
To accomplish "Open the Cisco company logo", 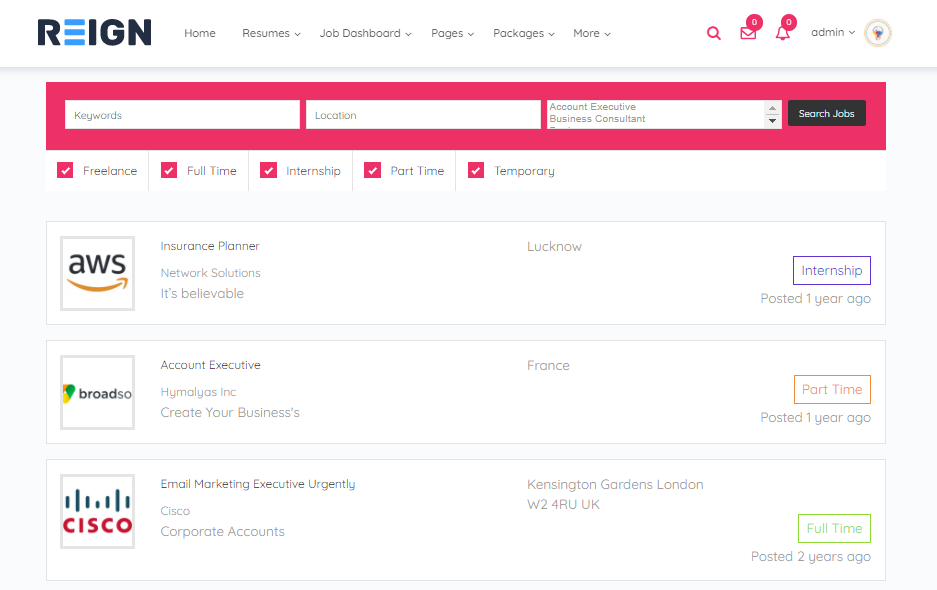I will (x=97, y=511).
